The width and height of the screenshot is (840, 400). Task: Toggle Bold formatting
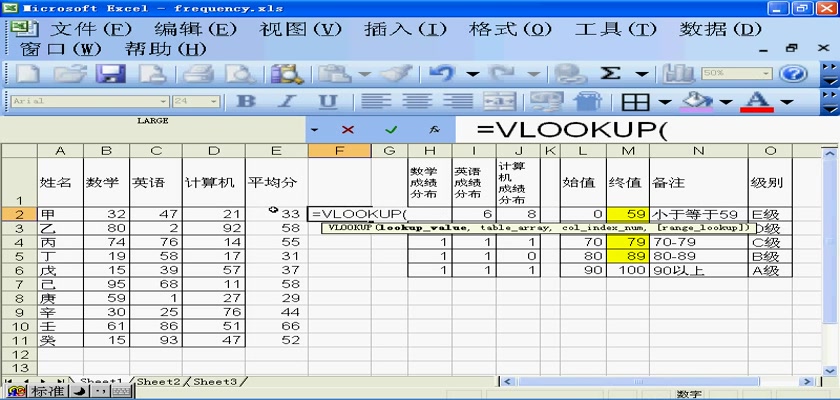point(245,102)
